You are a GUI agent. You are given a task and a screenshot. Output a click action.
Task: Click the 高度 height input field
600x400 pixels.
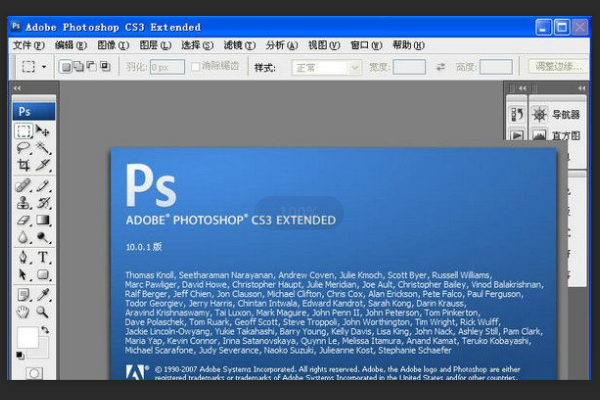pos(496,67)
